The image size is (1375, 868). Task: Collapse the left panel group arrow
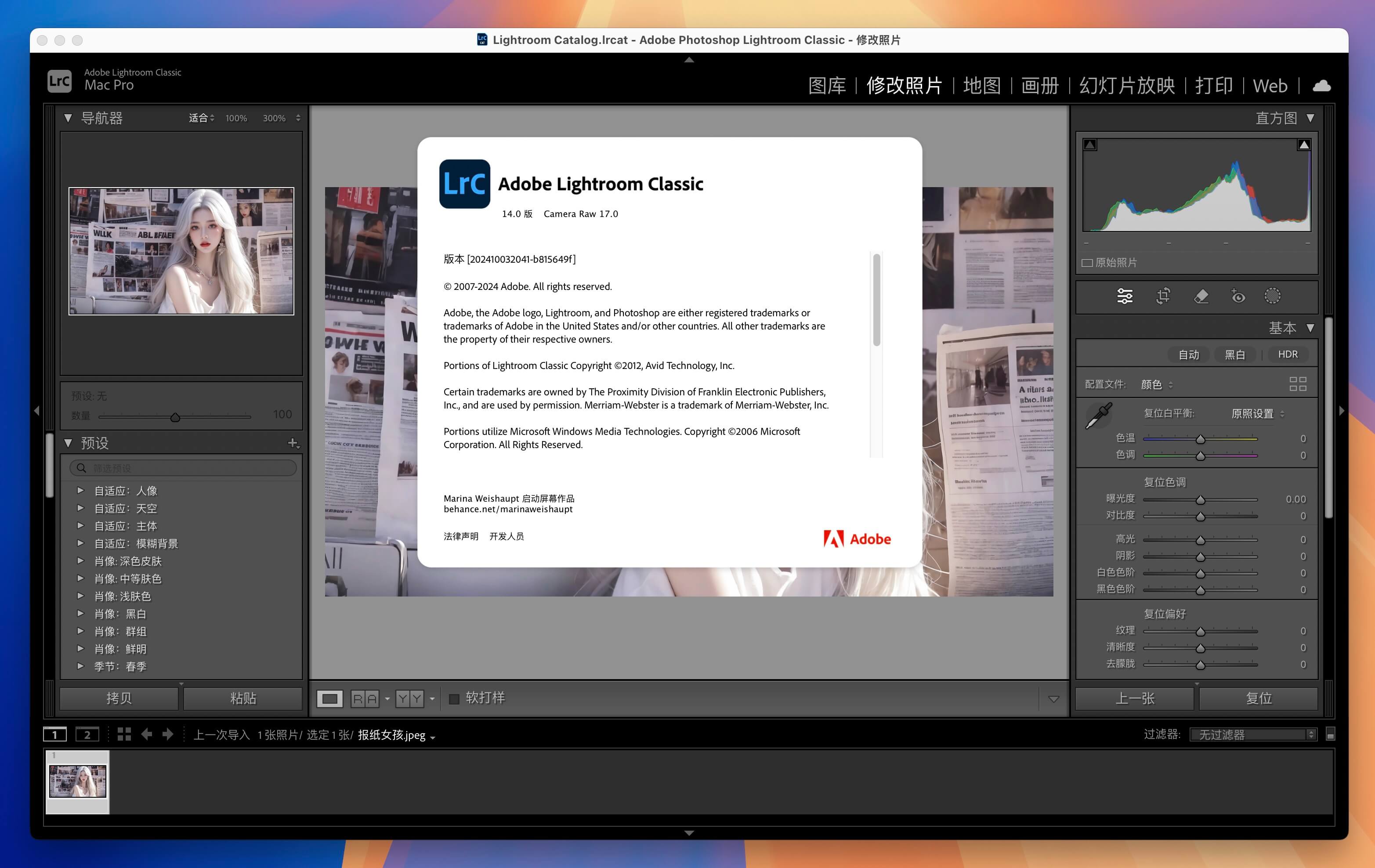click(x=36, y=411)
